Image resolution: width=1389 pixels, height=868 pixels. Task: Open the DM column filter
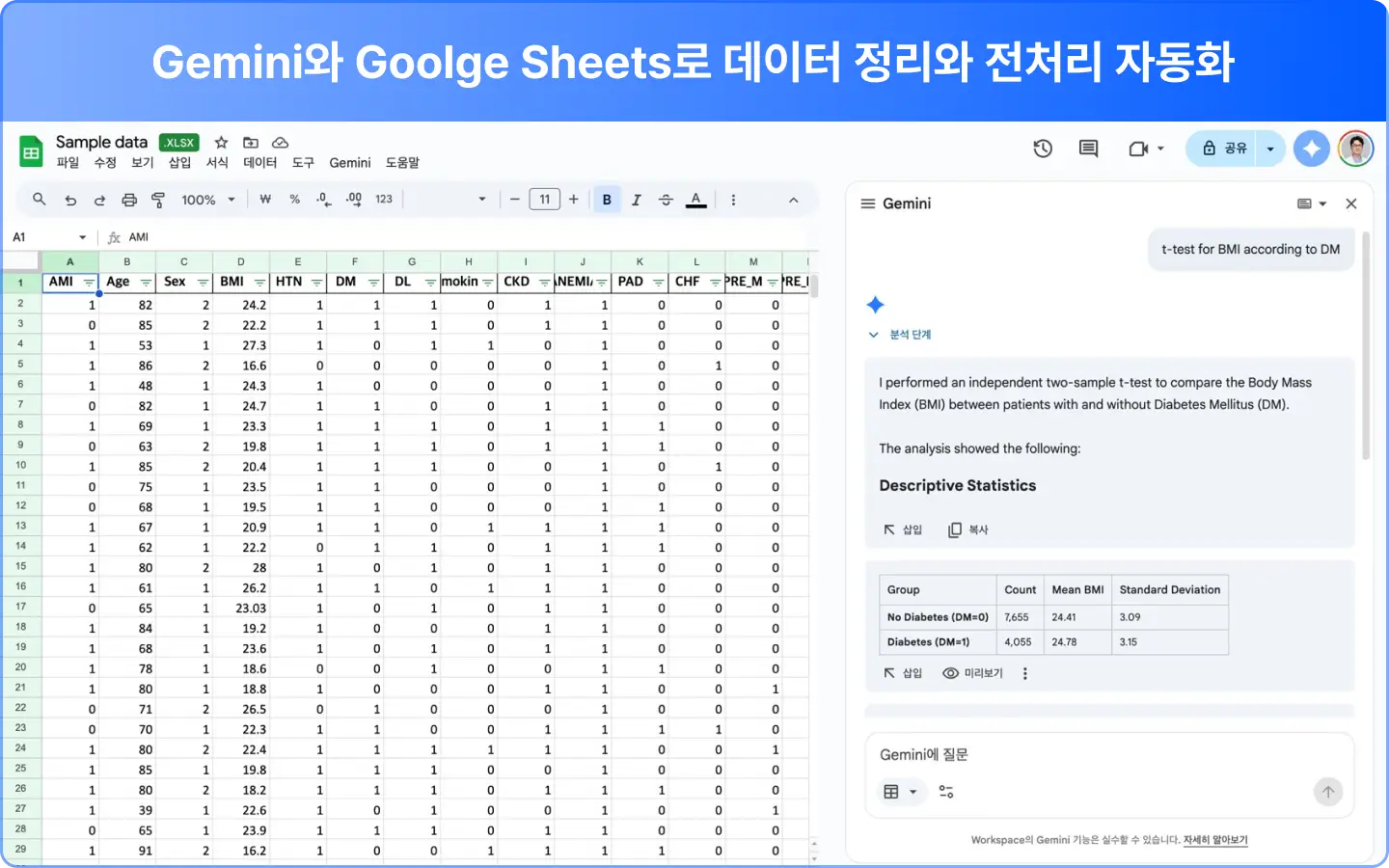tap(373, 283)
